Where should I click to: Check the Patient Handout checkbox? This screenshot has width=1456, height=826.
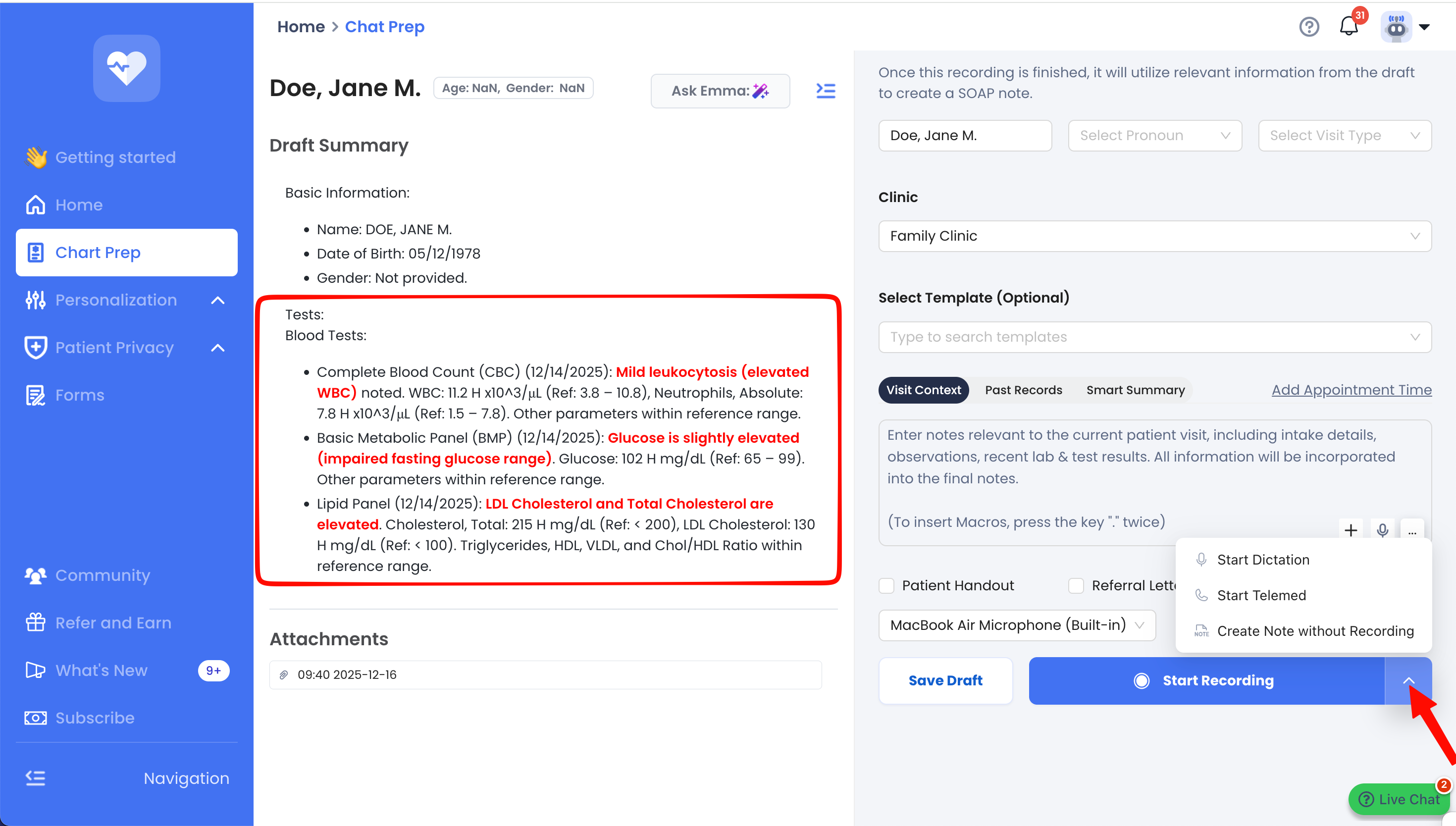point(886,585)
